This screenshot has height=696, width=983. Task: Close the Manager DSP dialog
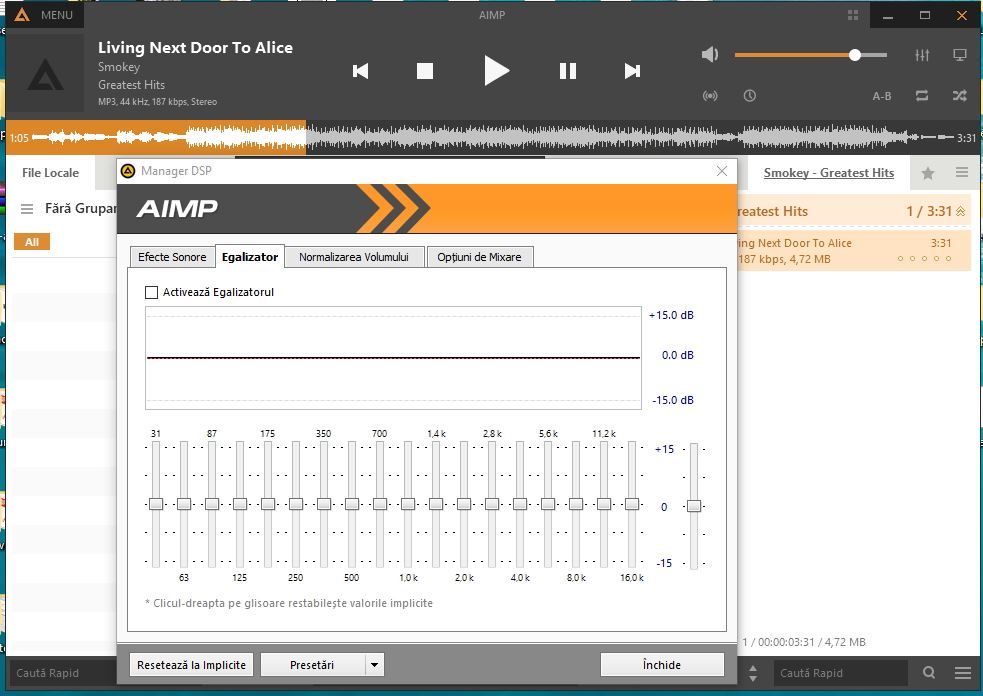tap(722, 171)
